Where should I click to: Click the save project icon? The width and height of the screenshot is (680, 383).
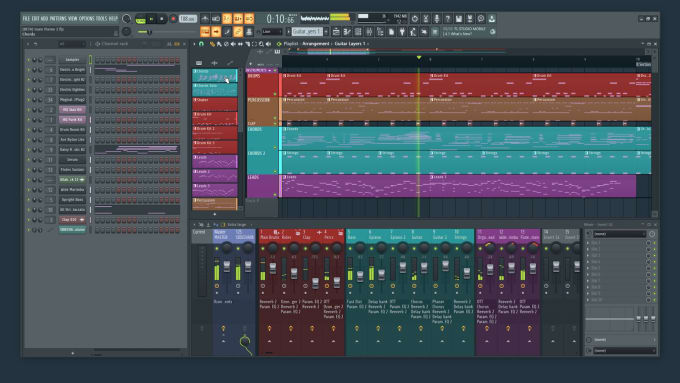click(459, 19)
